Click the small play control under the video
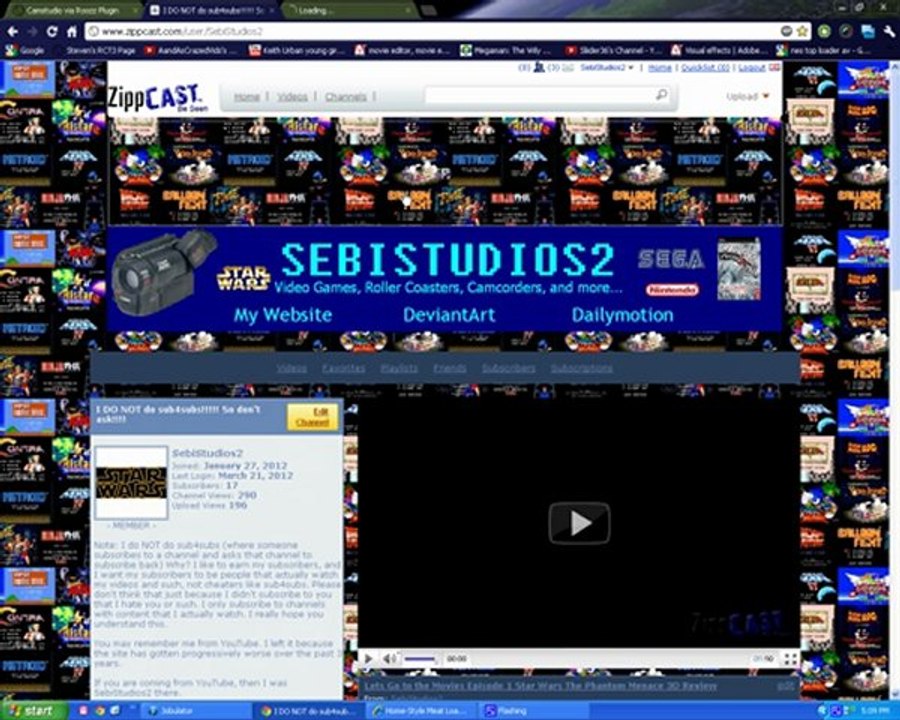Image resolution: width=900 pixels, height=720 pixels. pyautogui.click(x=368, y=659)
